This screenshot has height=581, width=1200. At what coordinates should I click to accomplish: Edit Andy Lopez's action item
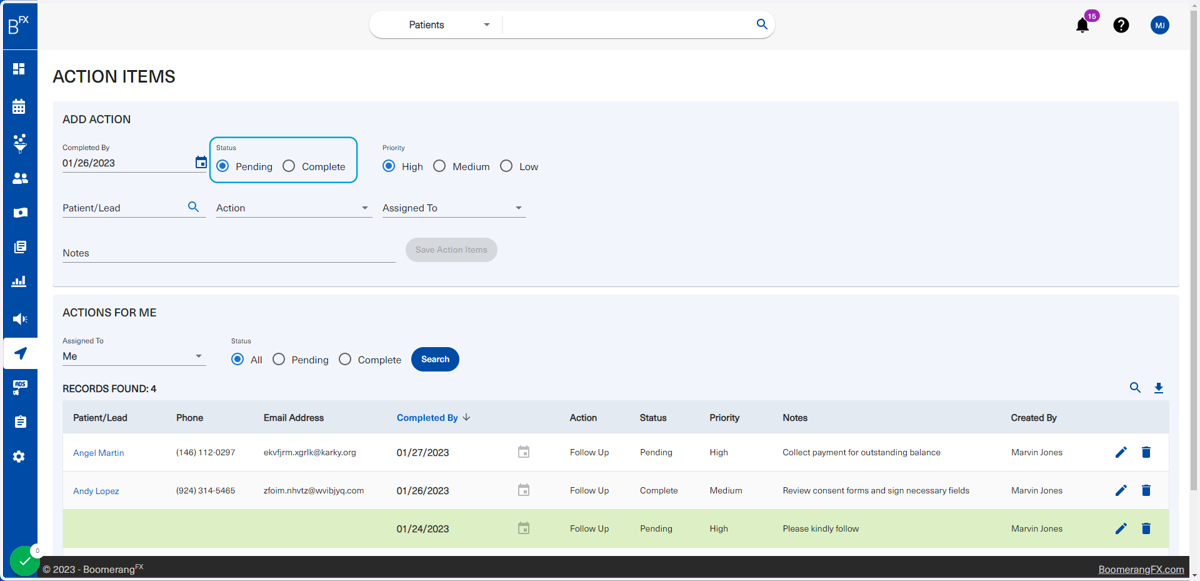point(1121,490)
